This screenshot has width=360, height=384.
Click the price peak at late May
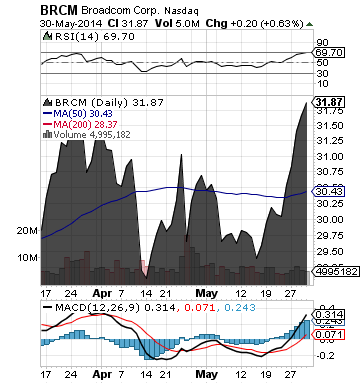click(x=306, y=103)
